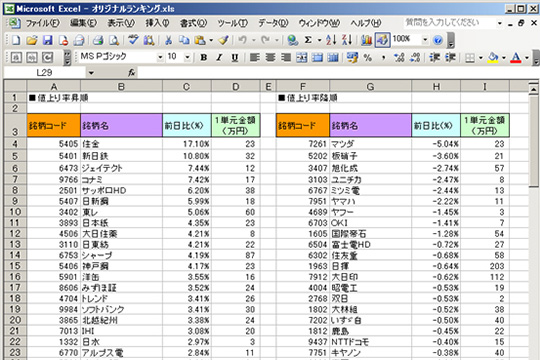Click the Select All corner button
Screen dimensions: 540x360
point(15,86)
